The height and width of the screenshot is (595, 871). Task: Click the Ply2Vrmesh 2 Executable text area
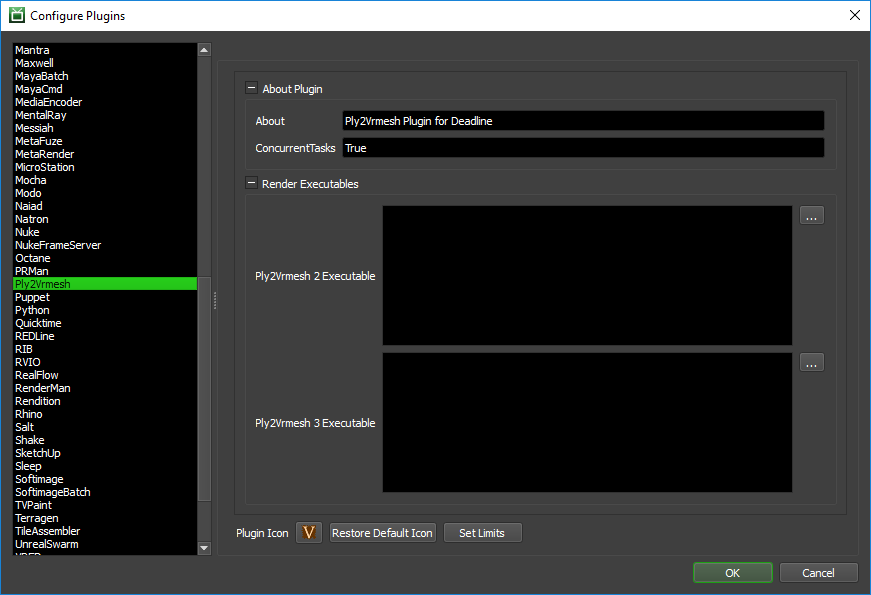587,276
